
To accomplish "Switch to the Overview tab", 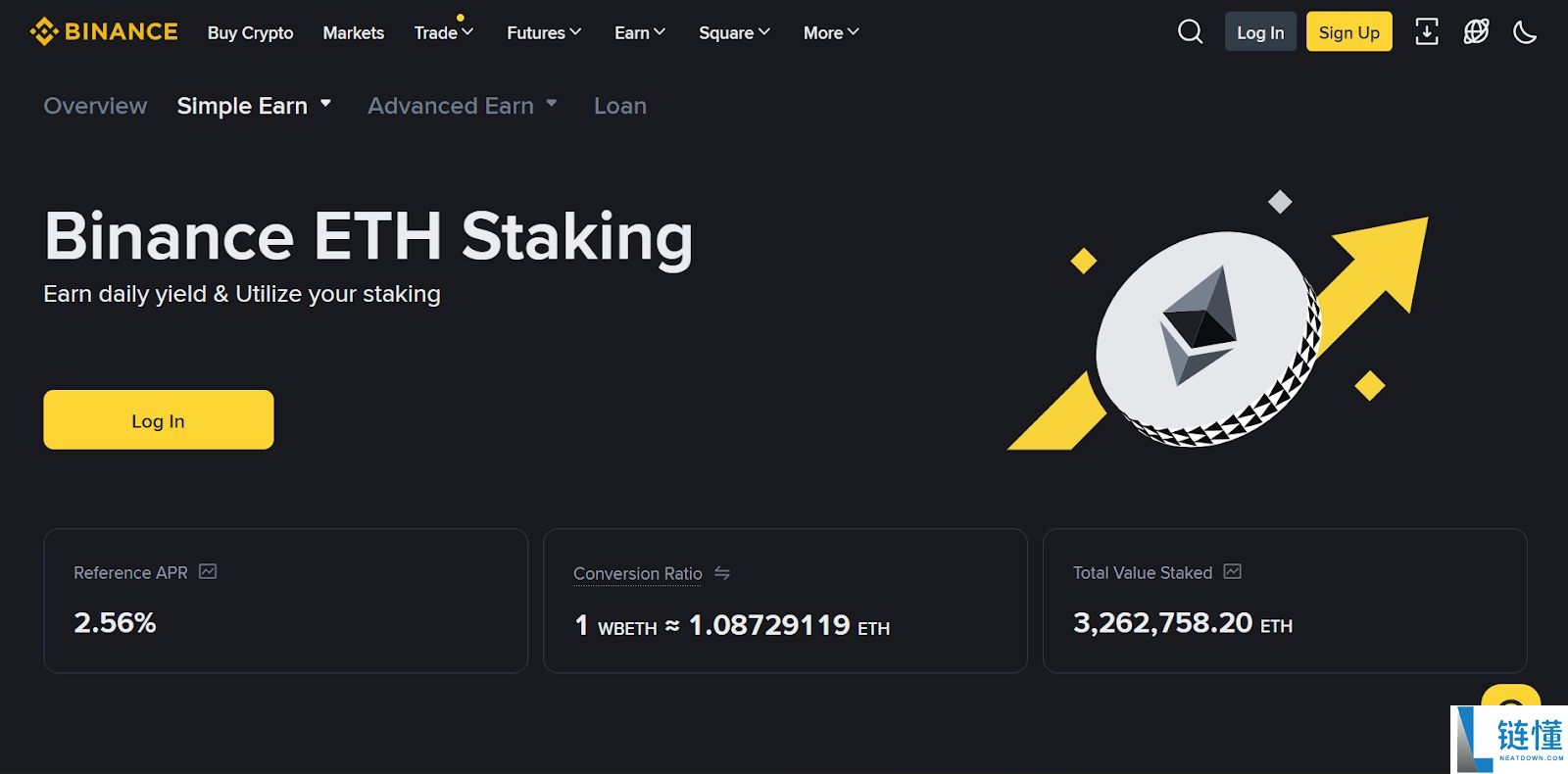I will [x=95, y=105].
